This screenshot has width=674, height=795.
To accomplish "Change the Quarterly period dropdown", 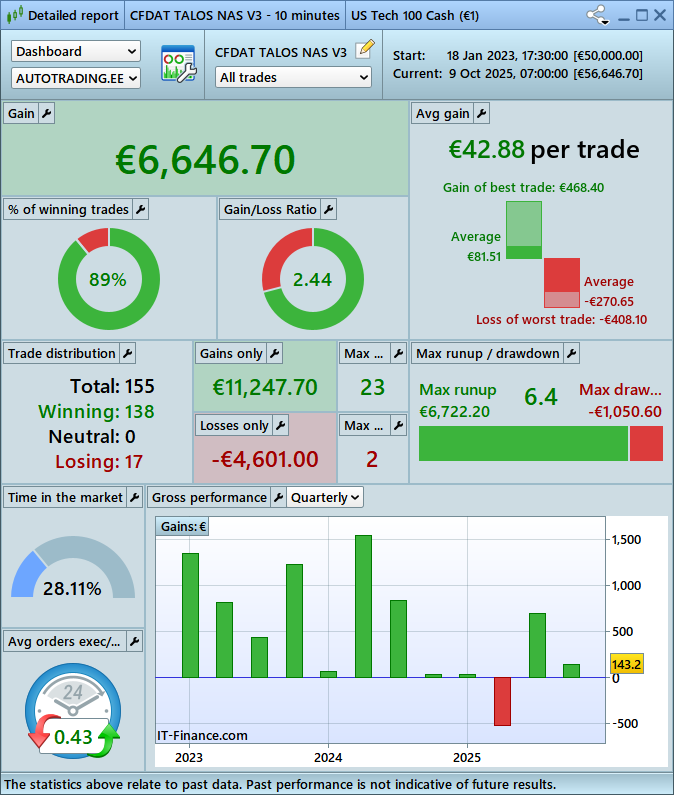I will click(325, 497).
